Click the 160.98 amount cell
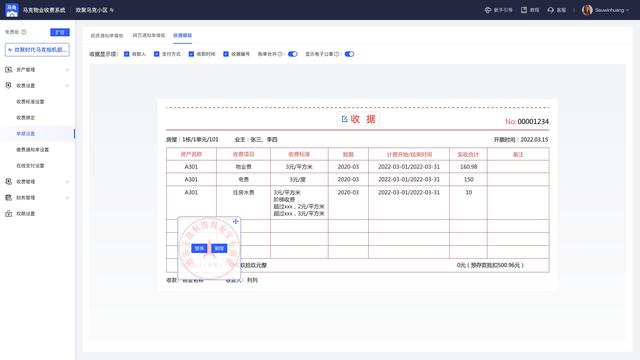640x360 pixels. (469, 167)
